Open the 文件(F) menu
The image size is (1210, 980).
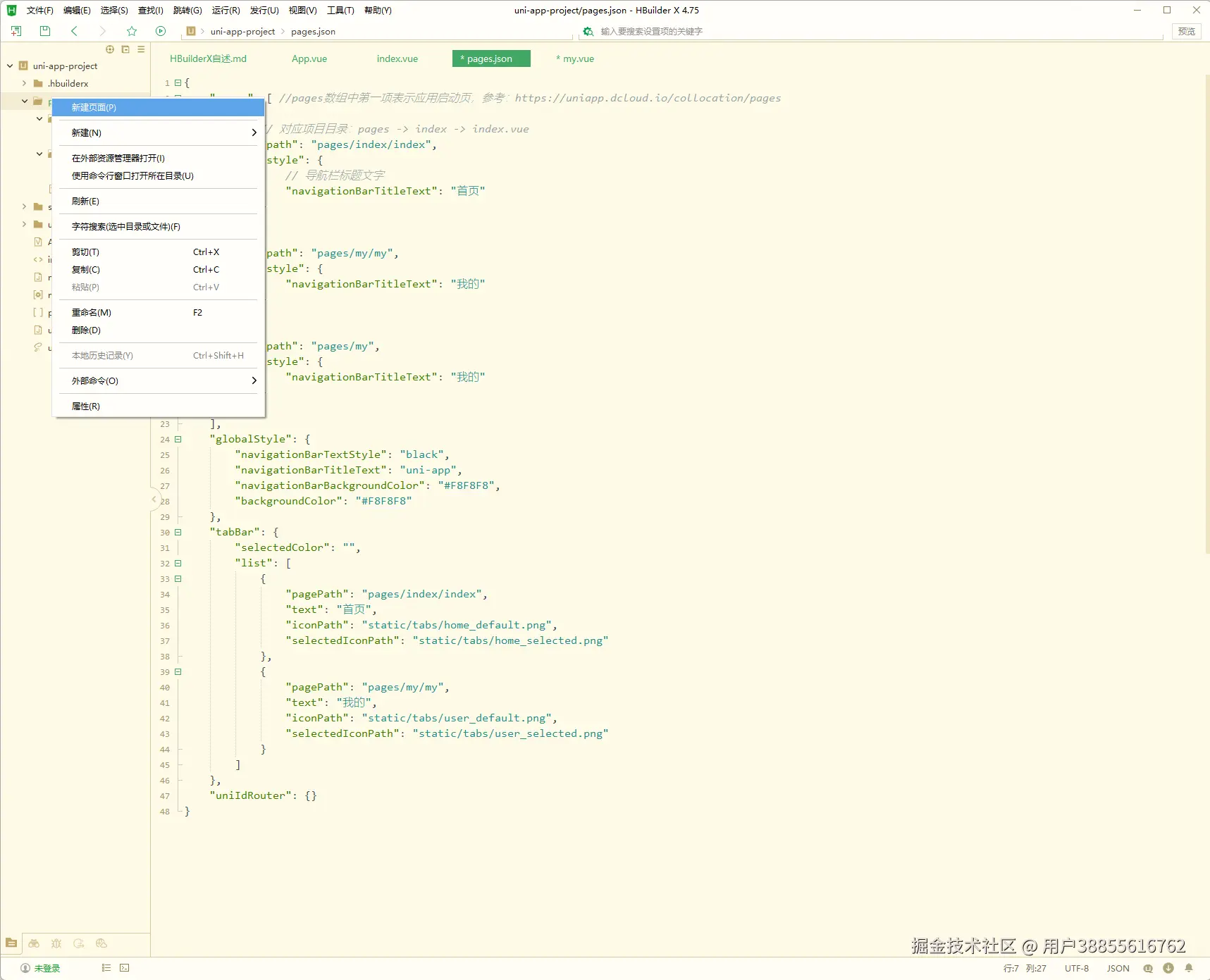click(x=40, y=10)
